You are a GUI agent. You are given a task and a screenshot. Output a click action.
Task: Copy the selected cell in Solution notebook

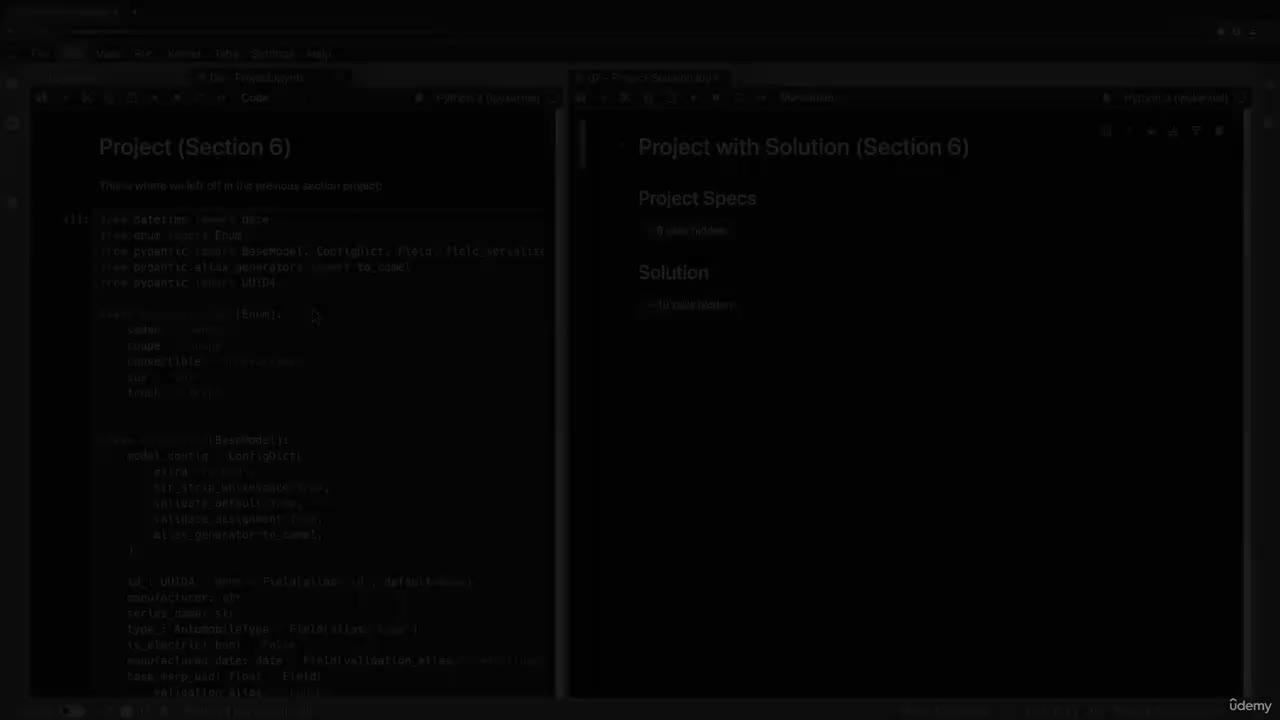pos(648,98)
